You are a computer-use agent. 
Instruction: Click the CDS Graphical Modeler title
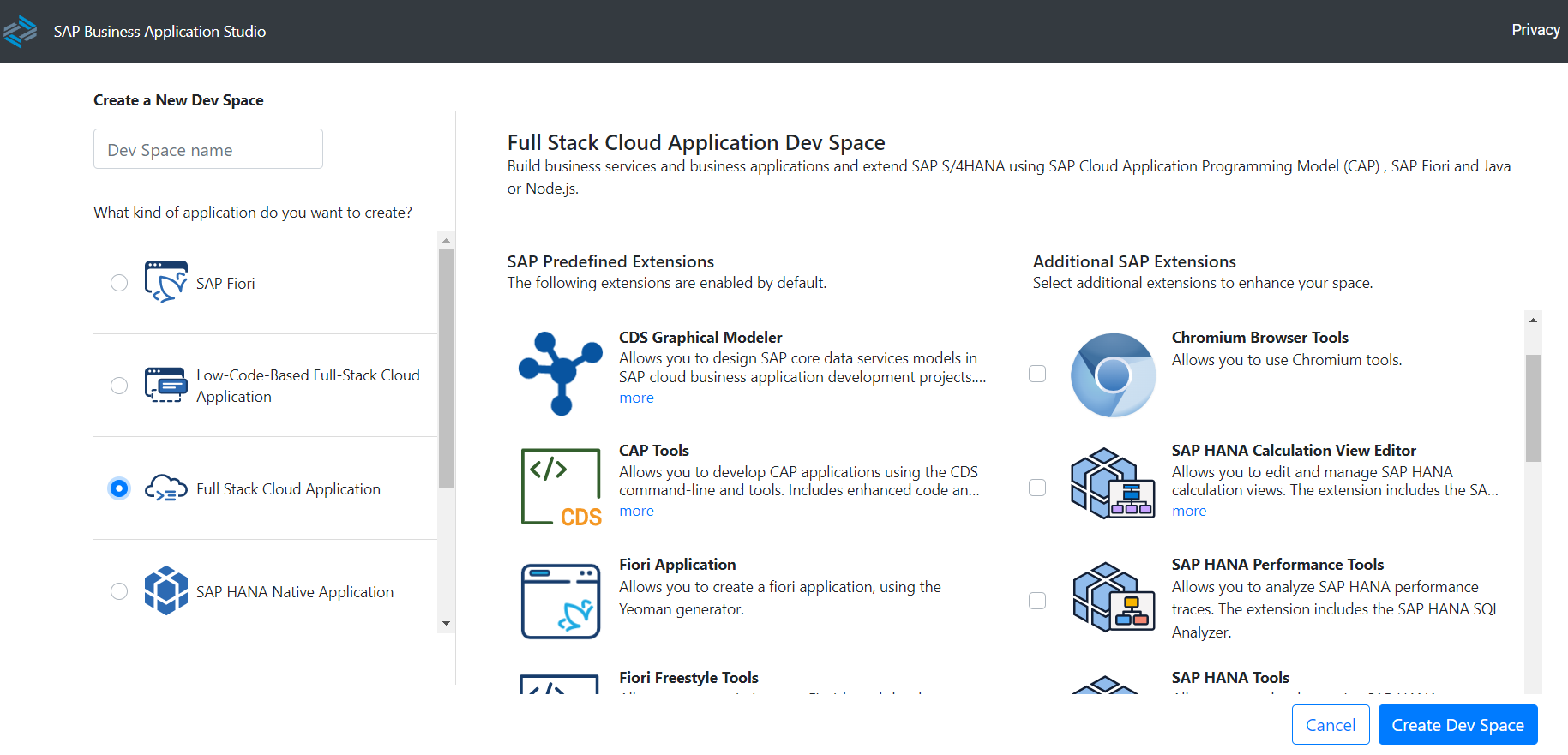click(x=700, y=338)
